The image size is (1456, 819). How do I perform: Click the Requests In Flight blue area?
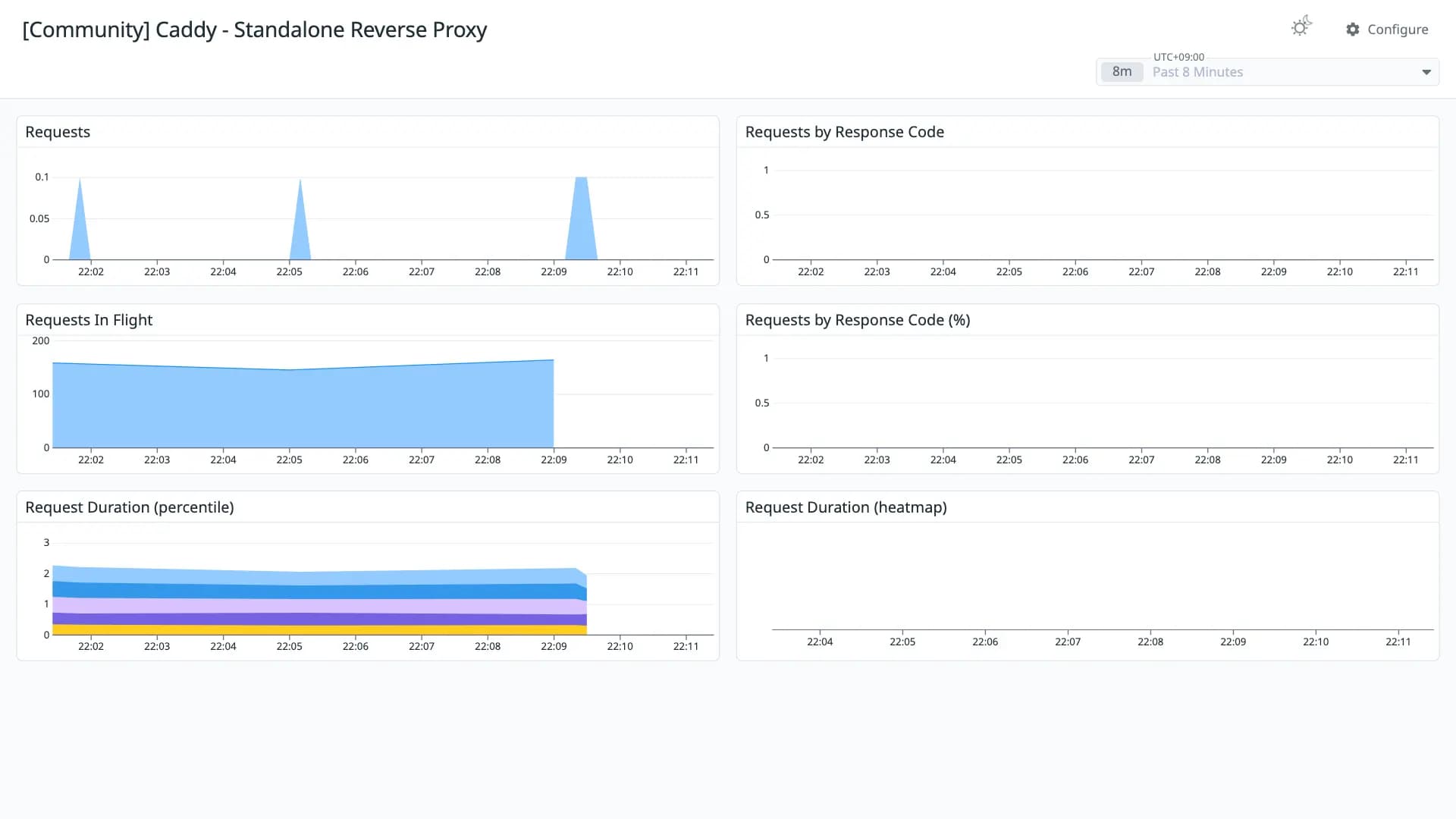click(x=303, y=409)
